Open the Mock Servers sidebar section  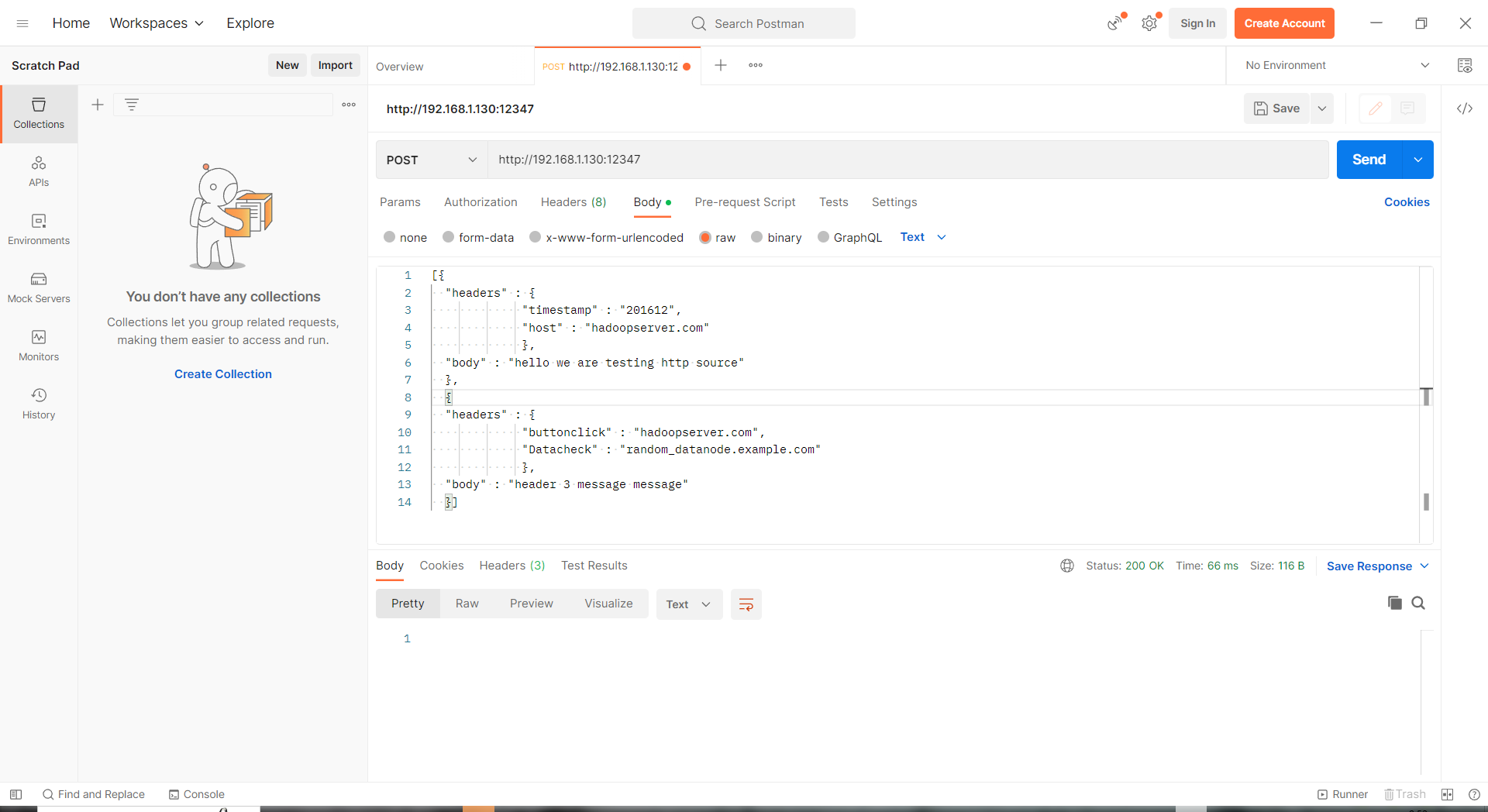(x=39, y=287)
